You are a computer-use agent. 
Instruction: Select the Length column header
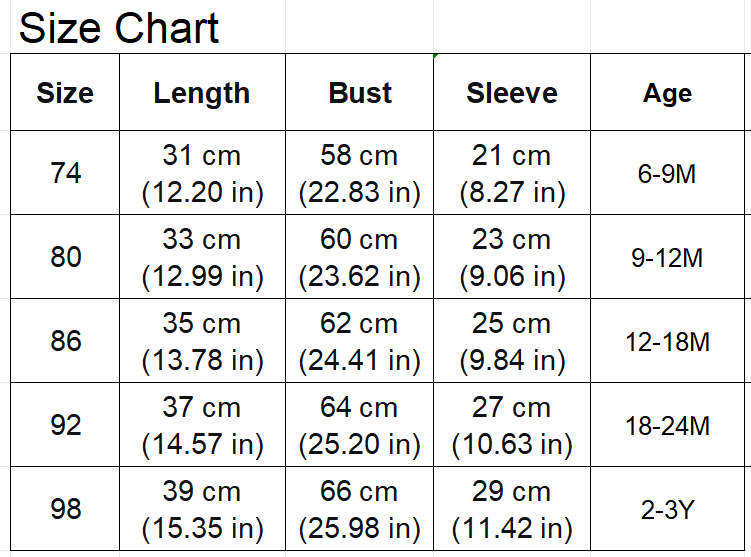point(202,93)
